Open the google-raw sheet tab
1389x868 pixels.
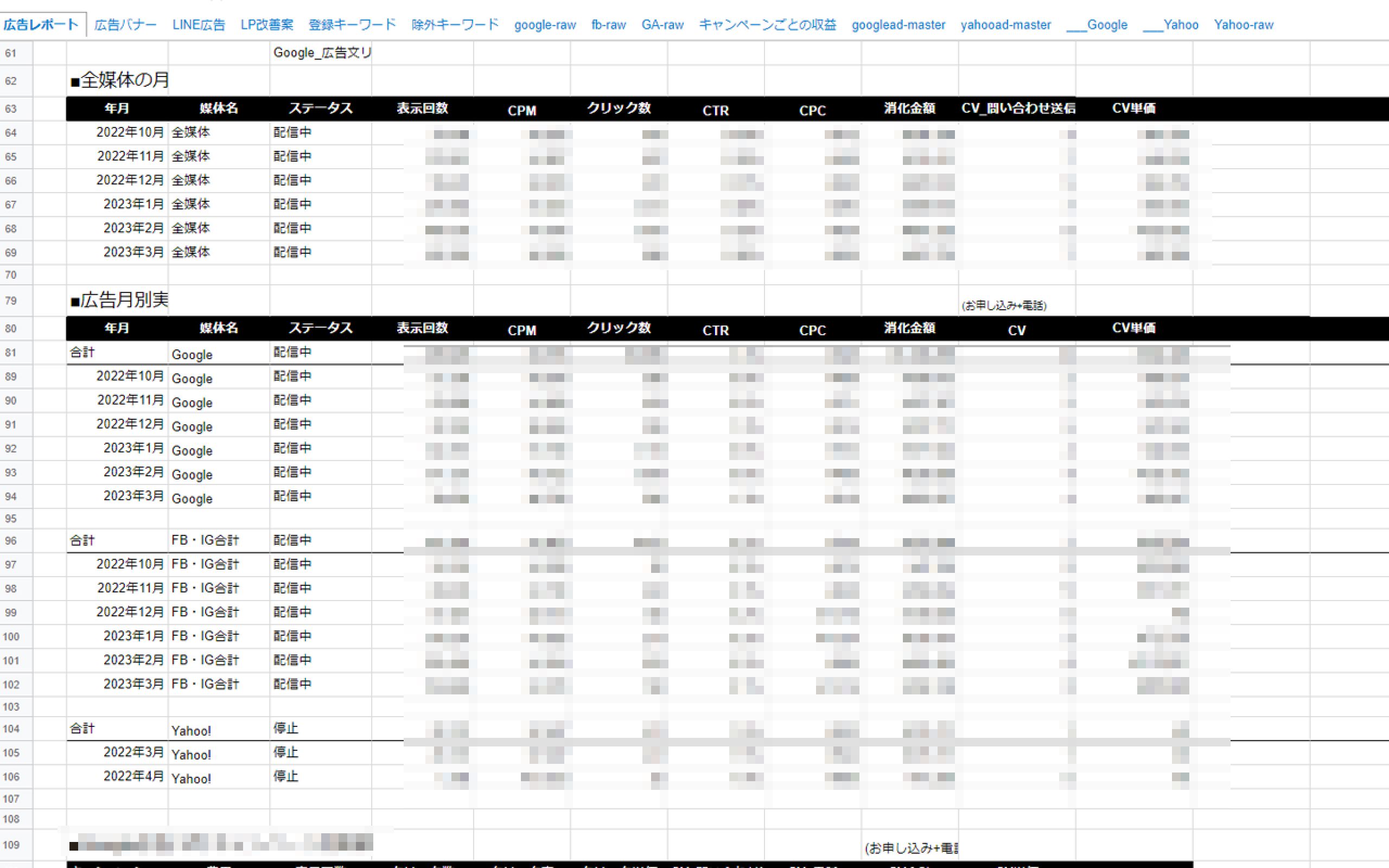pyautogui.click(x=545, y=25)
